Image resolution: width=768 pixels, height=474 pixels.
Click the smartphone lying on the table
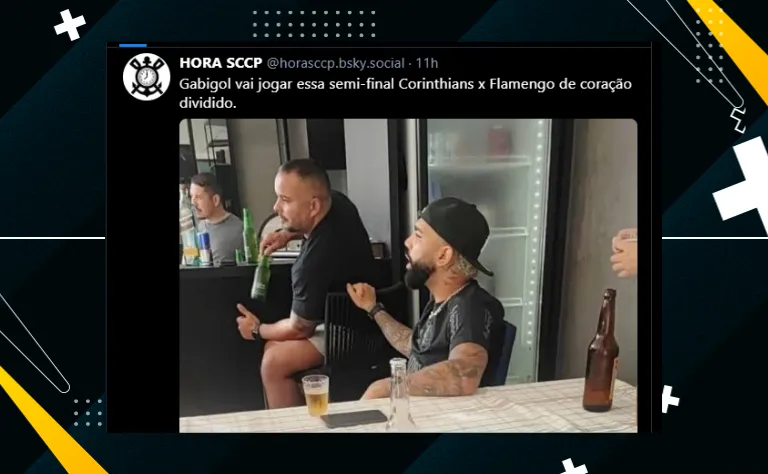(354, 419)
